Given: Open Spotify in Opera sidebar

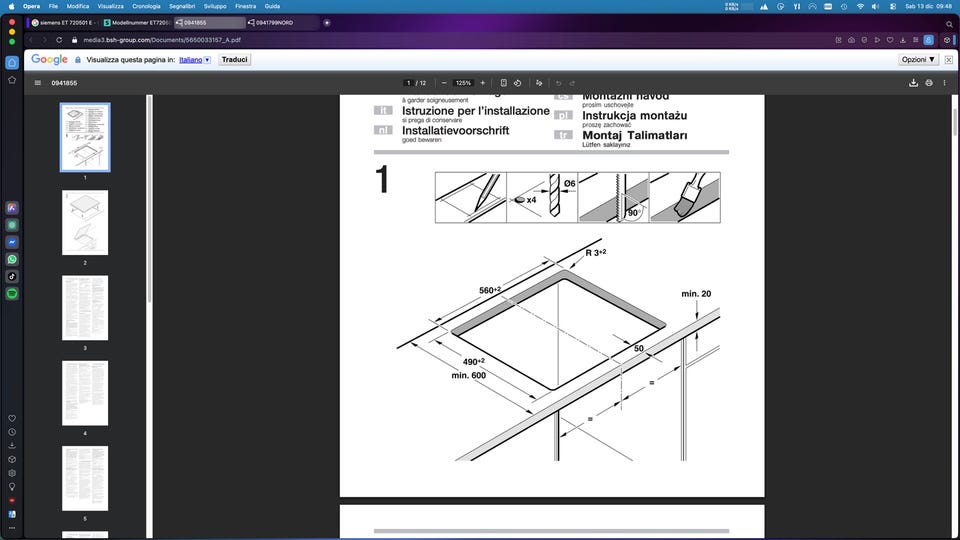Looking at the screenshot, I should click(x=12, y=294).
